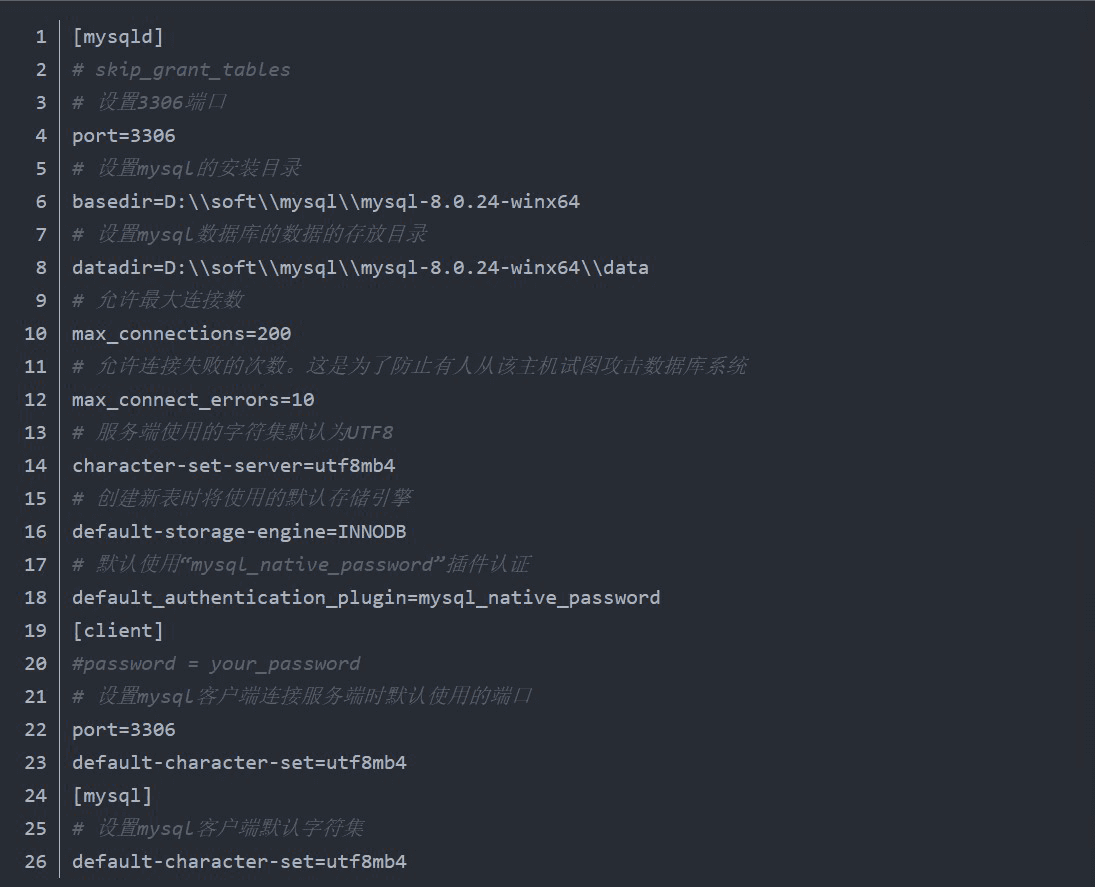The image size is (1095, 887).
Task: Click the datadir path line
Action: [360, 268]
